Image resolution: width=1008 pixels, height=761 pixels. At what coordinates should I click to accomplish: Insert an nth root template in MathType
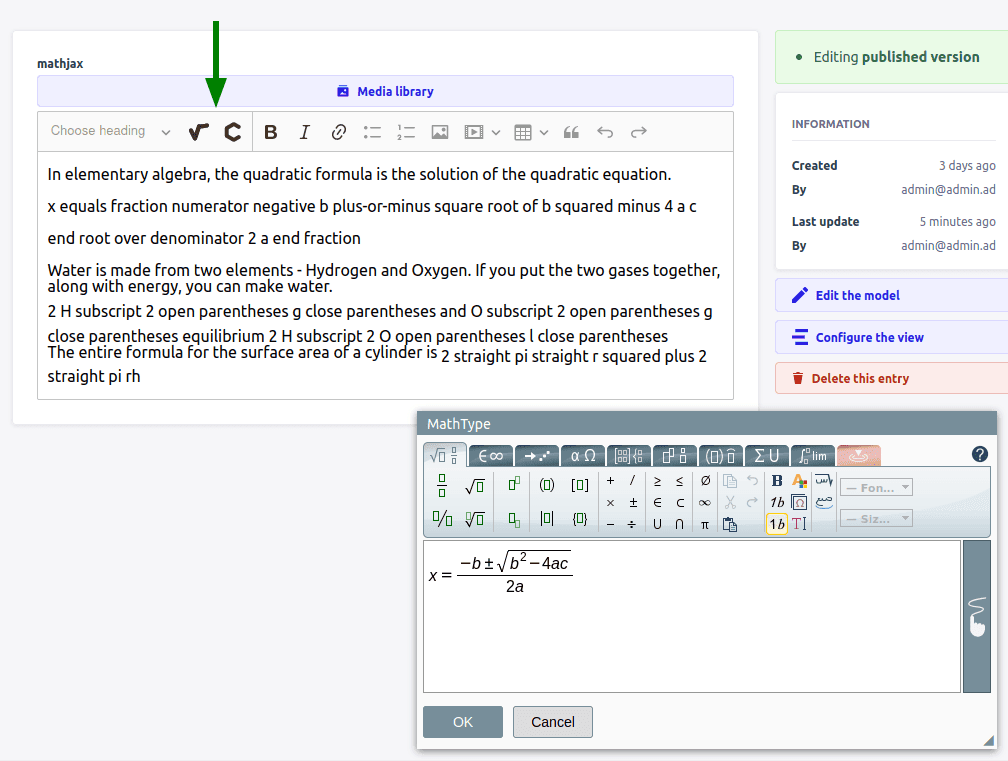(x=474, y=518)
